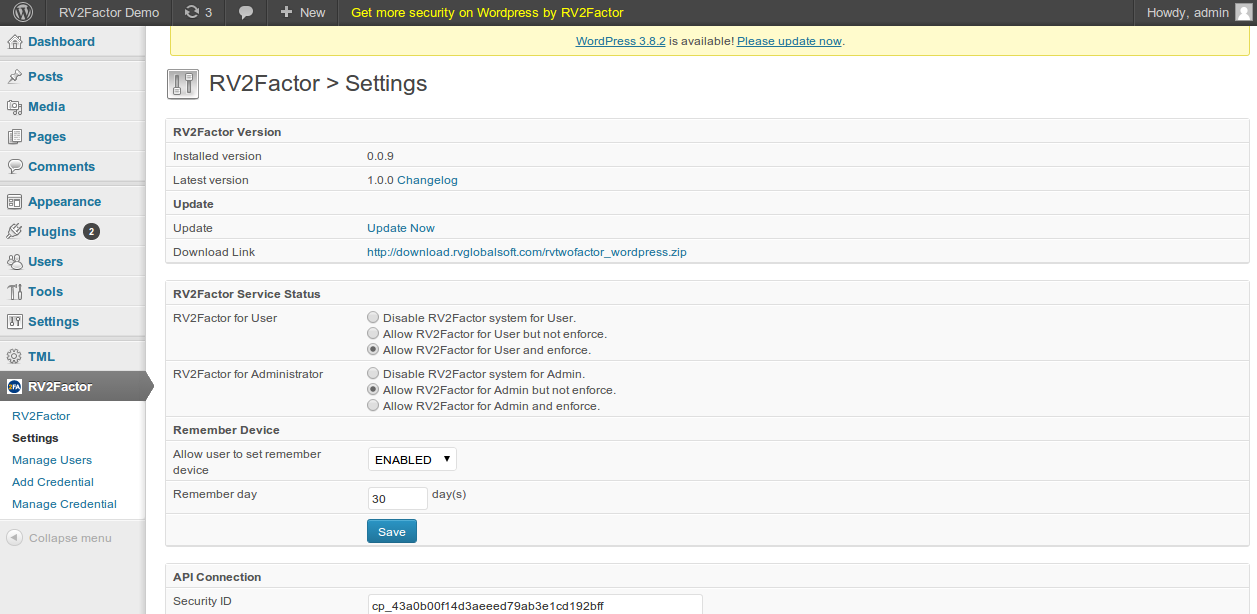Click the Collapse menu label
The height and width of the screenshot is (614, 1257).
pyautogui.click(x=70, y=538)
